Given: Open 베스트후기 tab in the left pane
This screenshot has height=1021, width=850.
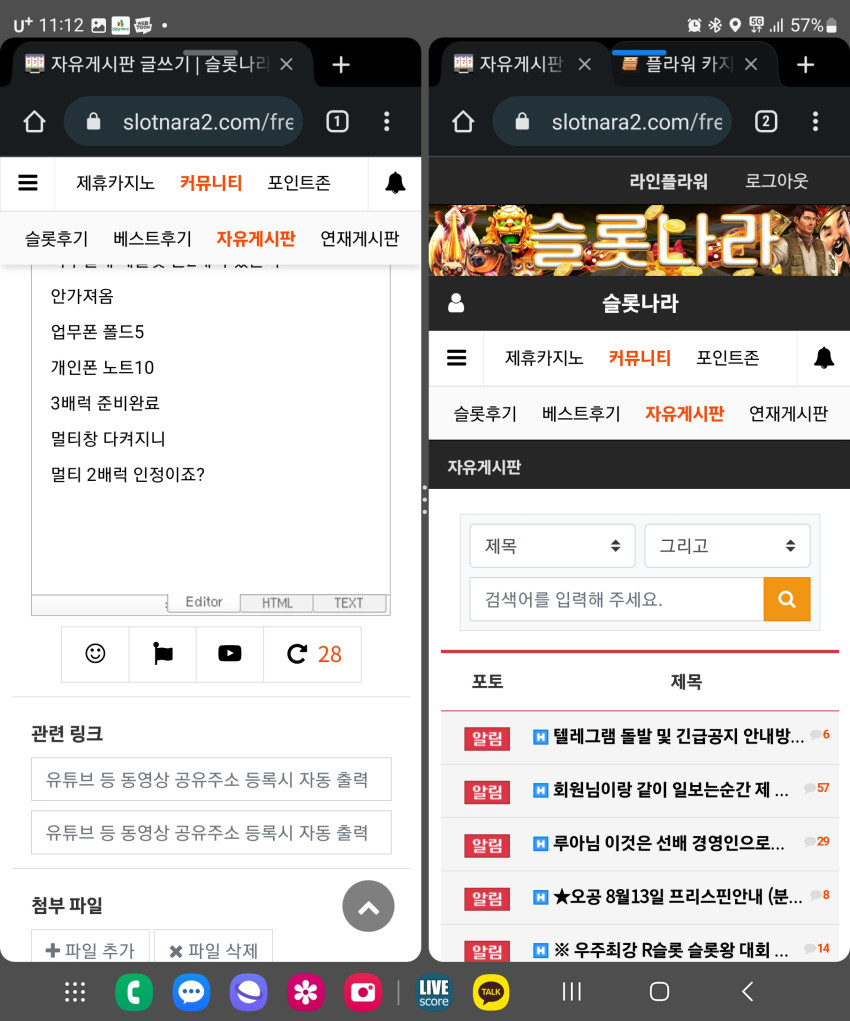Looking at the screenshot, I should (152, 239).
